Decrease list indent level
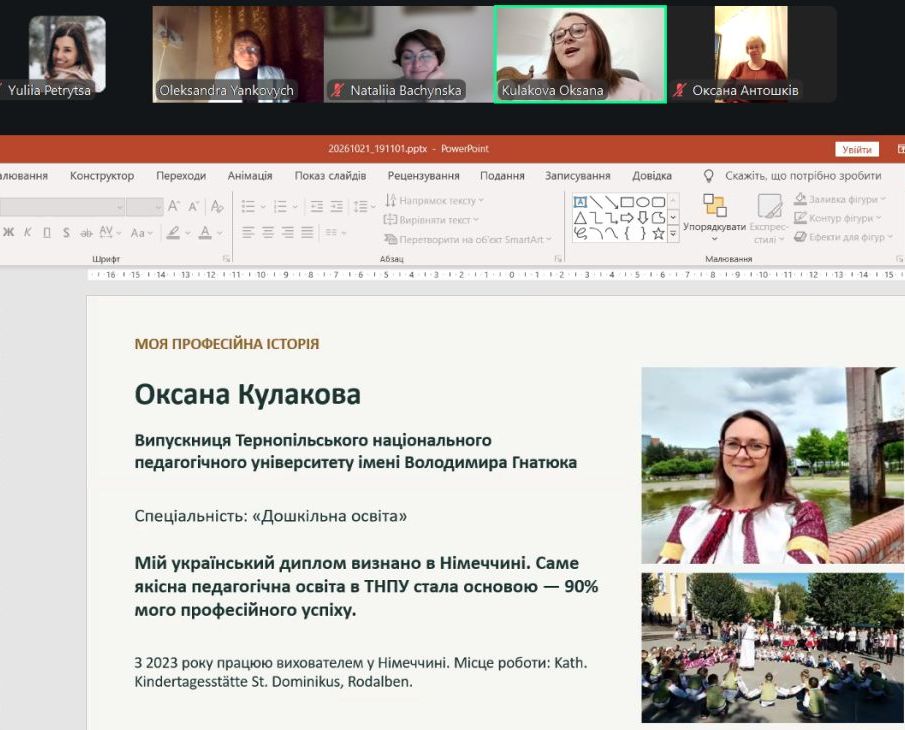Image resolution: width=905 pixels, height=730 pixels. coord(316,207)
